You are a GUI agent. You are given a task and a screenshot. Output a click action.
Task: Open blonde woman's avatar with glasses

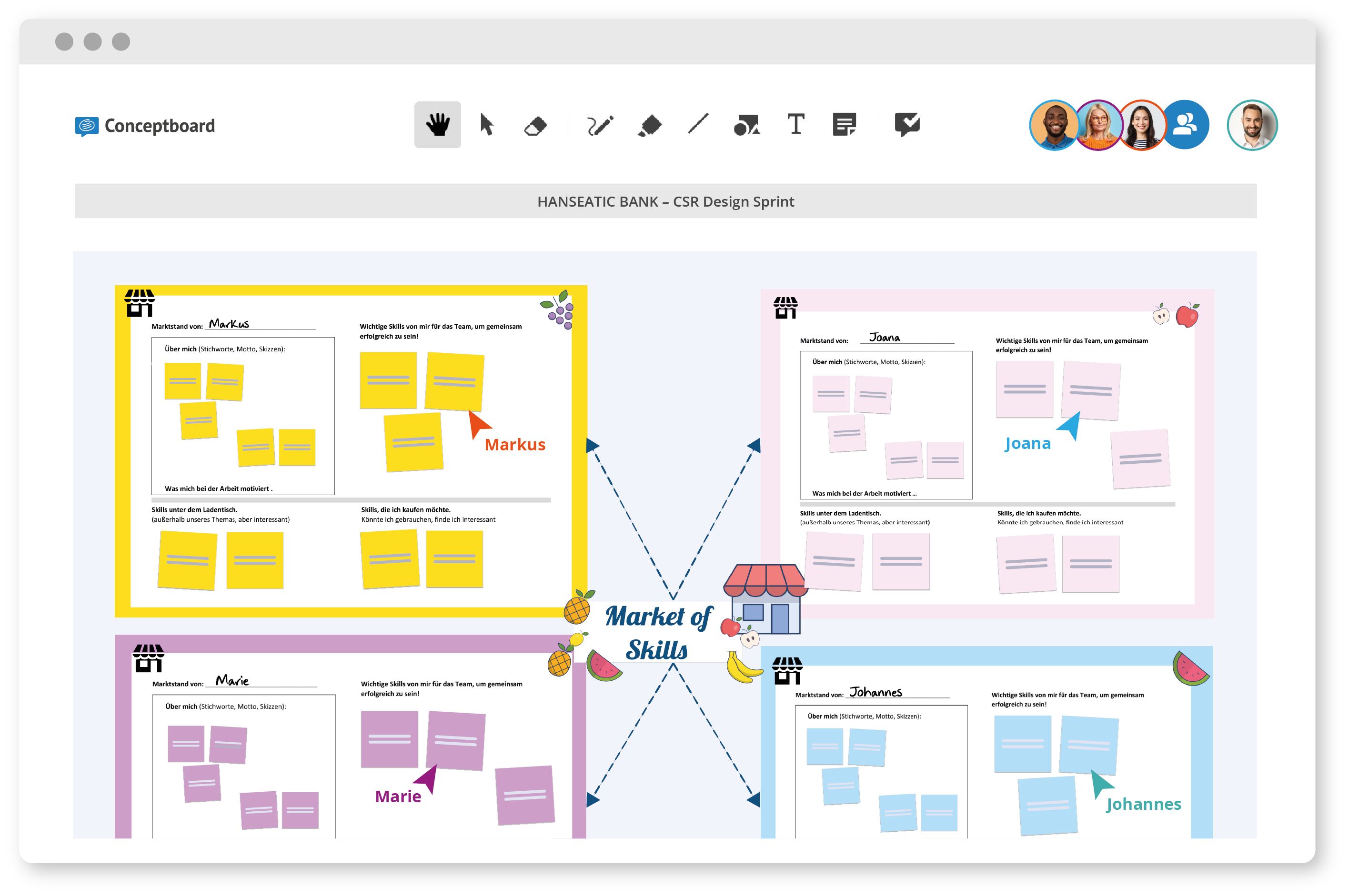pos(1098,125)
